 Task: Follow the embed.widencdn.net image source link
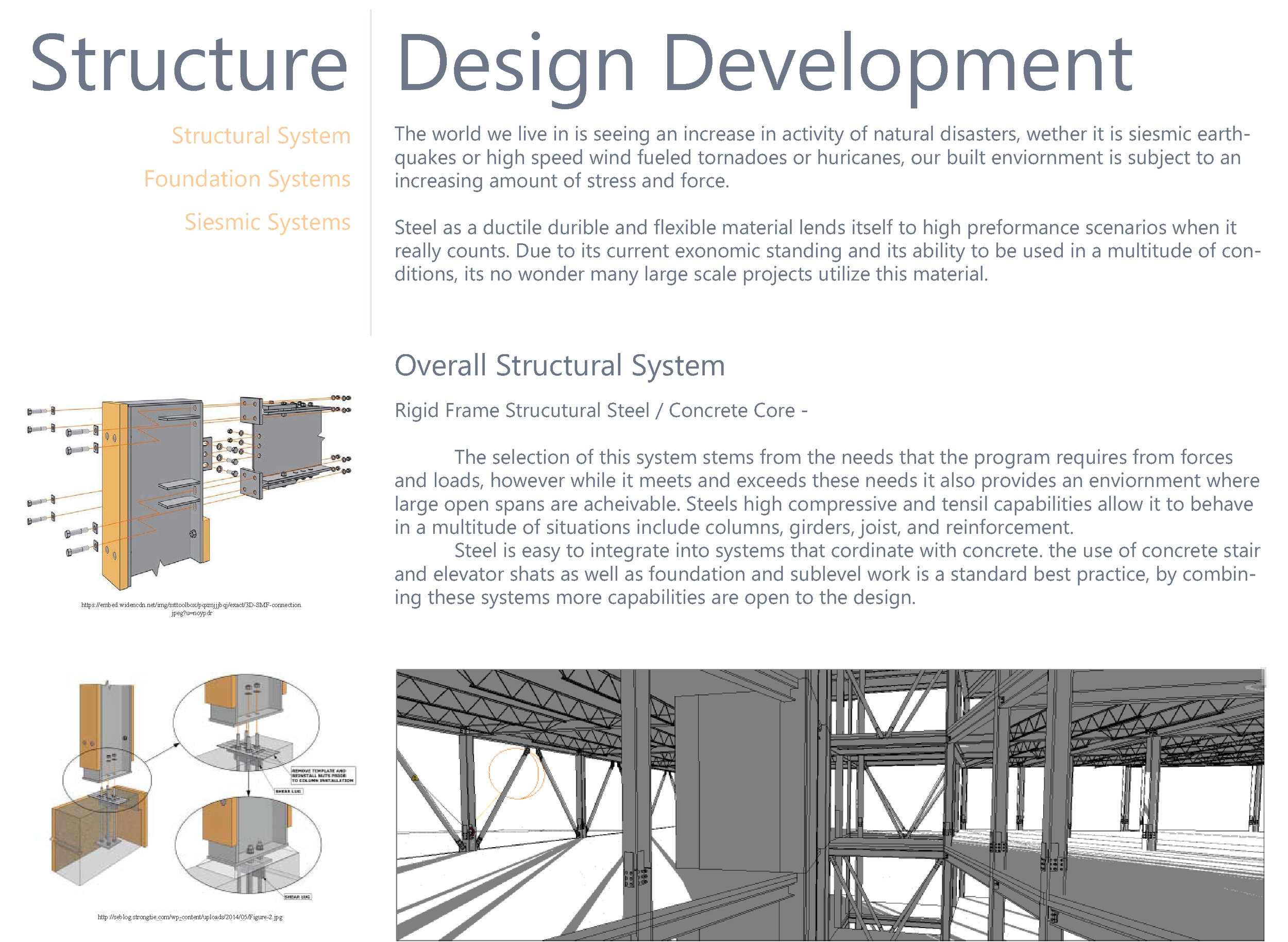pos(192,609)
